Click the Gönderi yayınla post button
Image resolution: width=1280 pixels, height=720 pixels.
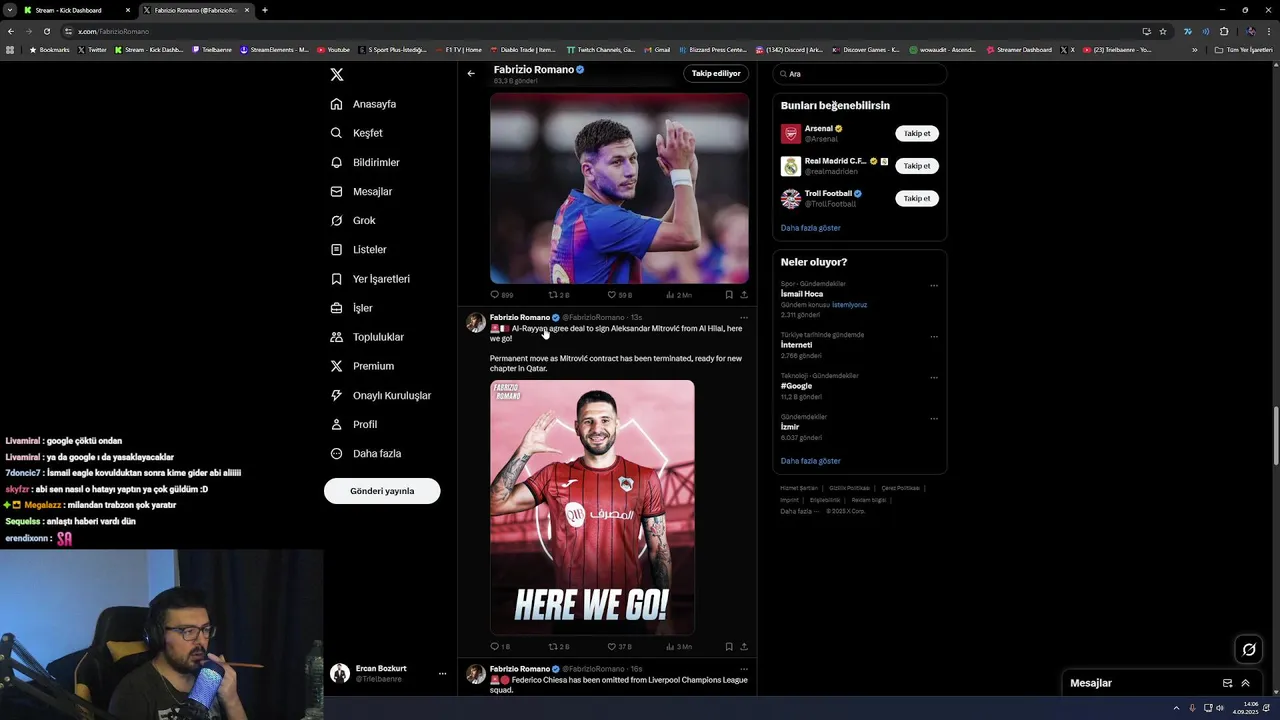[x=382, y=491]
